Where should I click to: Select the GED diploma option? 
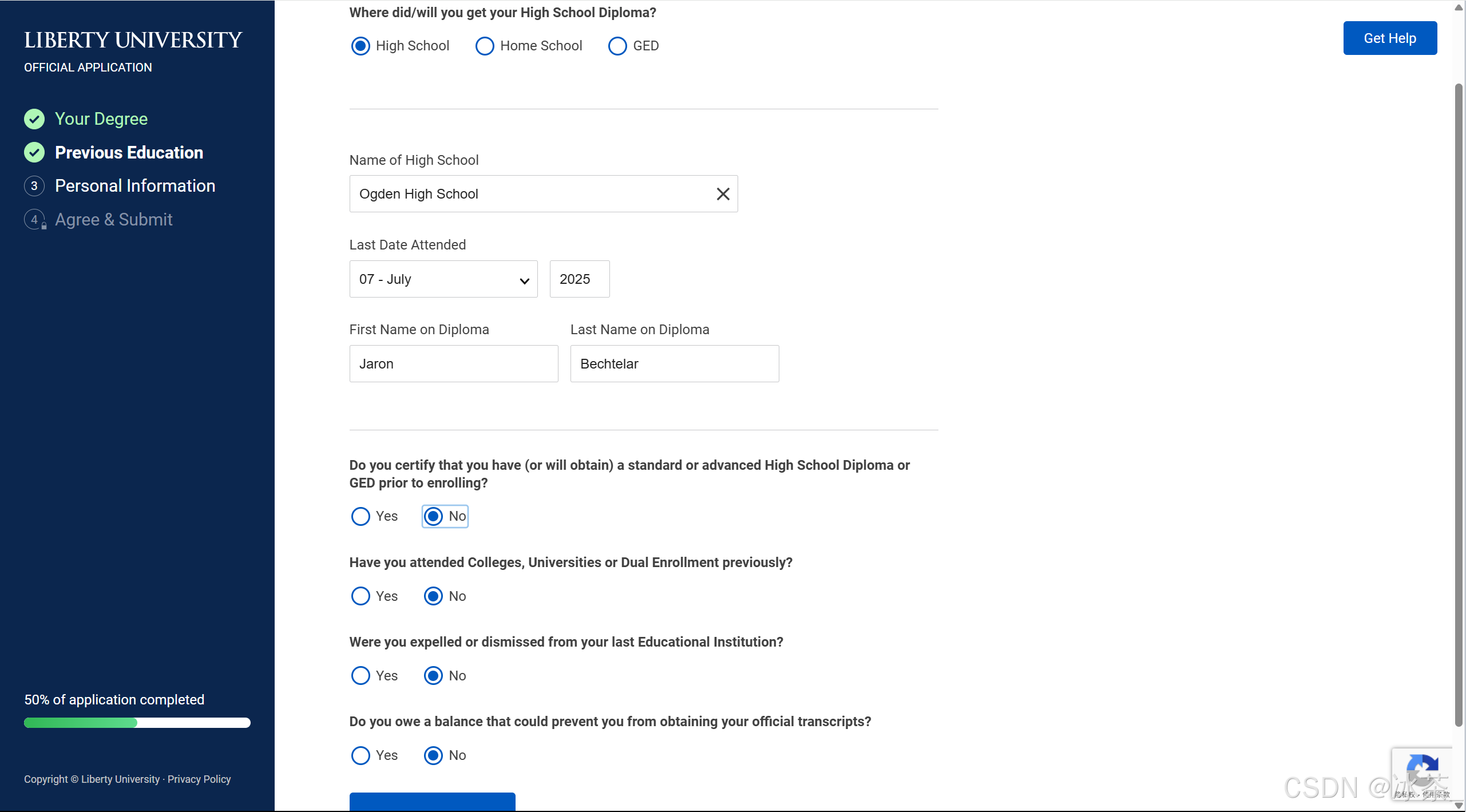click(x=617, y=46)
